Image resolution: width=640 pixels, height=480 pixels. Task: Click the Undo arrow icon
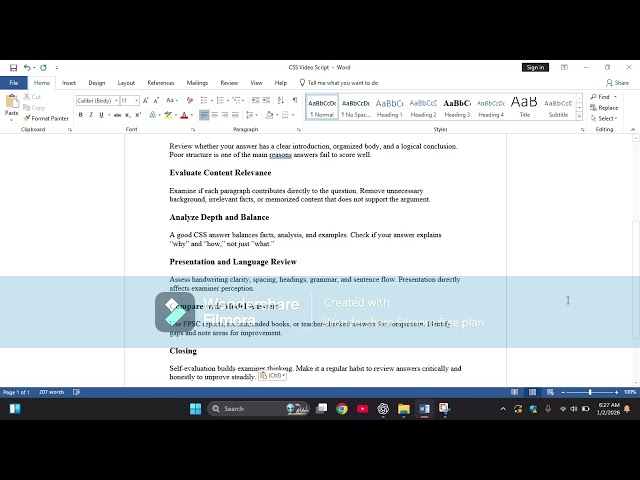pos(27,67)
